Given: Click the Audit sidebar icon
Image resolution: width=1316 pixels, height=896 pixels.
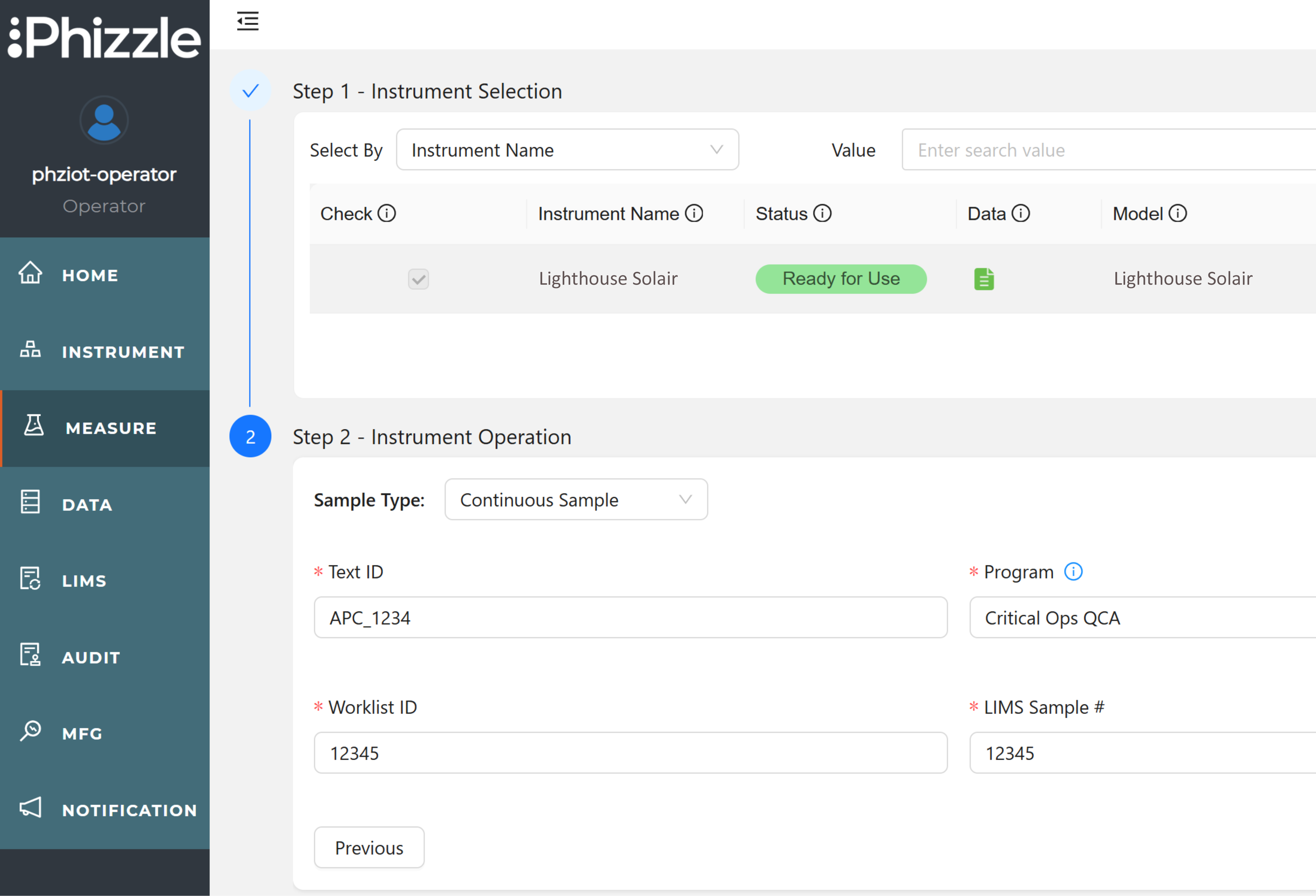Looking at the screenshot, I should click(x=31, y=656).
